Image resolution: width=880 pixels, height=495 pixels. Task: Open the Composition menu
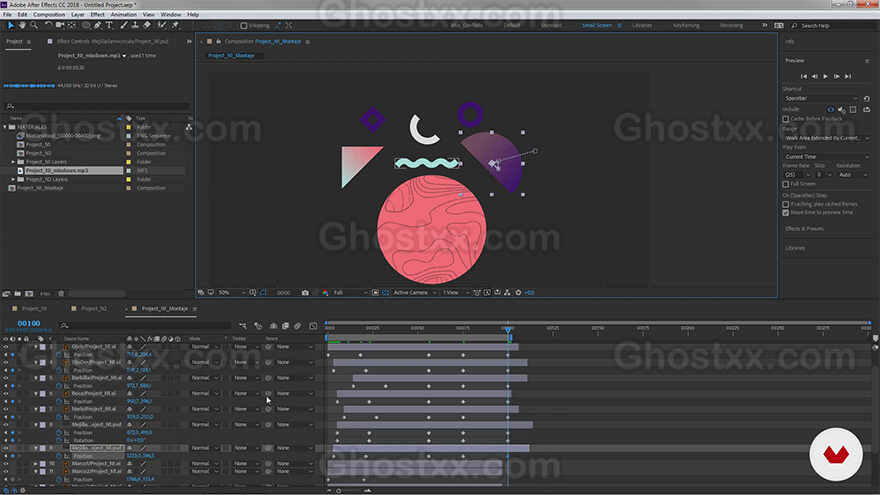(x=49, y=15)
